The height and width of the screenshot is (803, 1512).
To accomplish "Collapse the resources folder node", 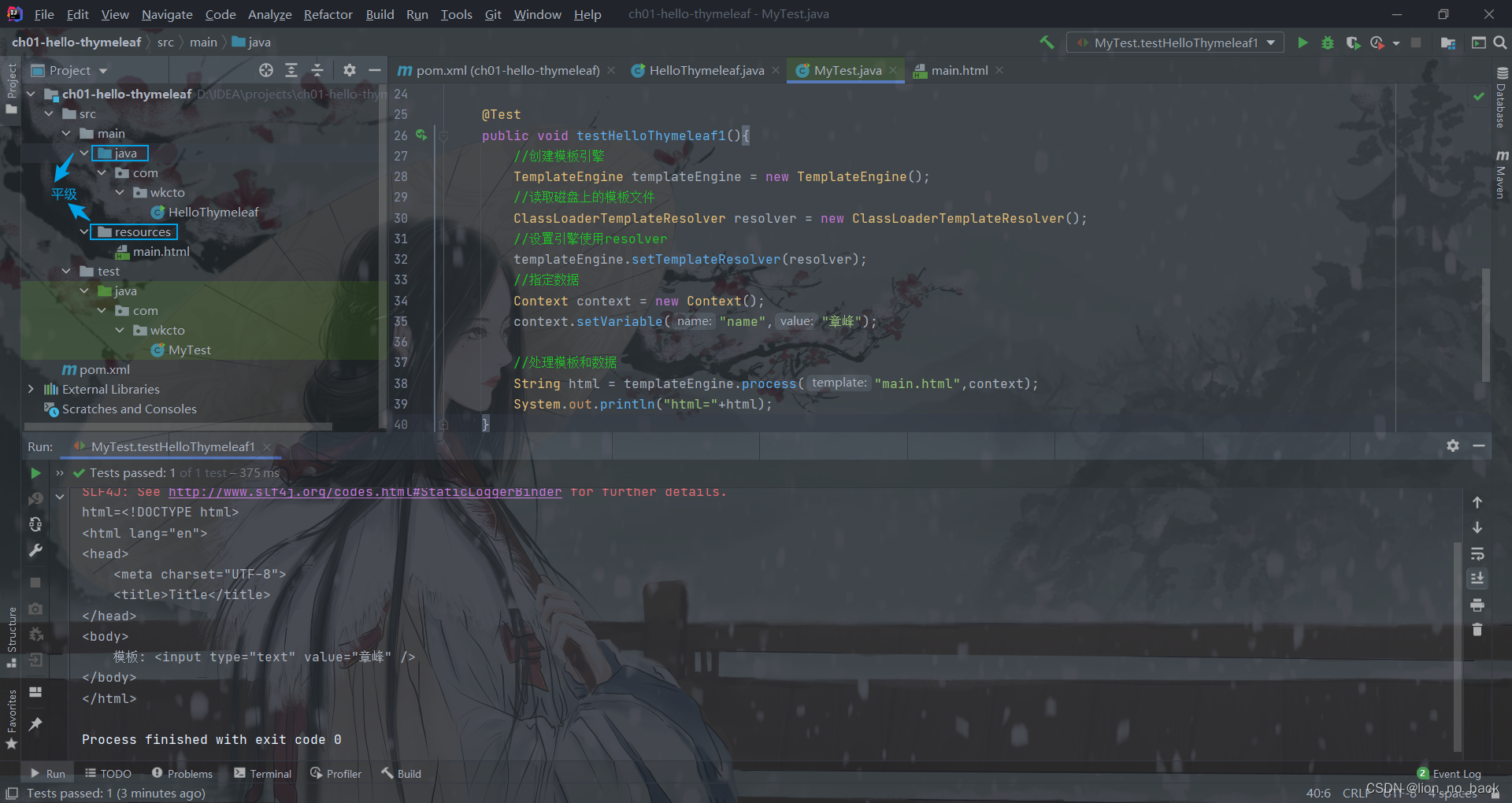I will point(84,231).
